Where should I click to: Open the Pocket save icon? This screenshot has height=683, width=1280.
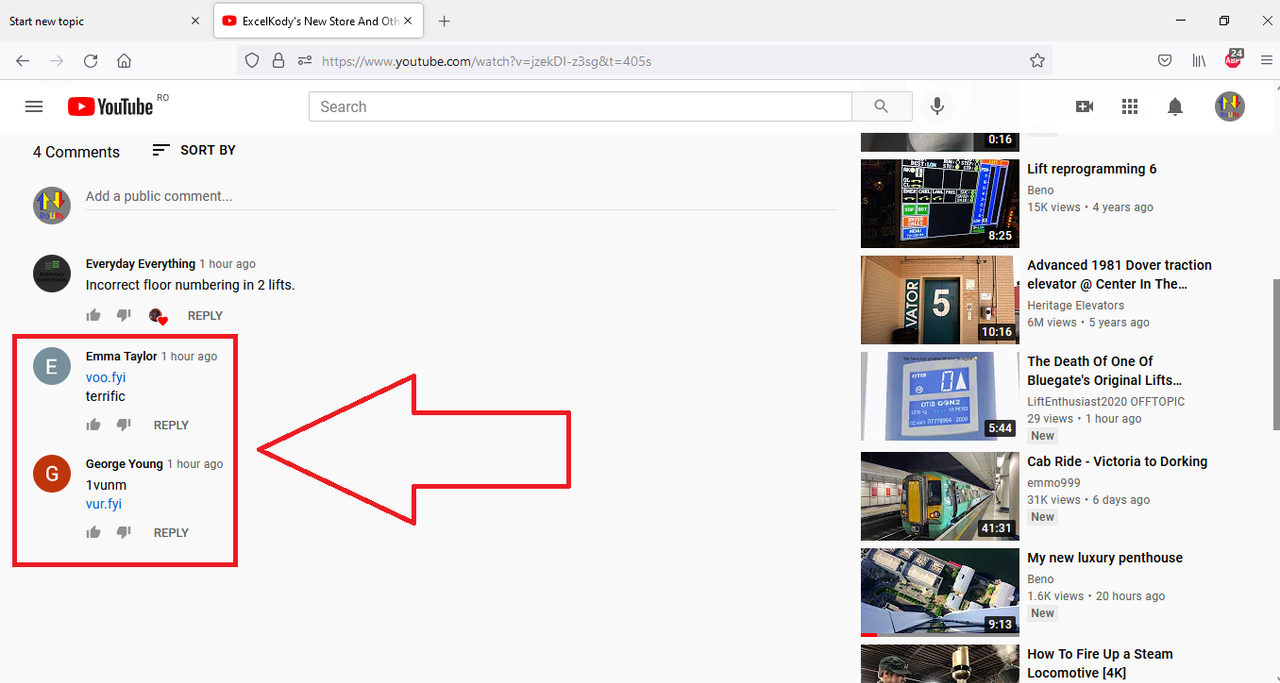(1165, 61)
